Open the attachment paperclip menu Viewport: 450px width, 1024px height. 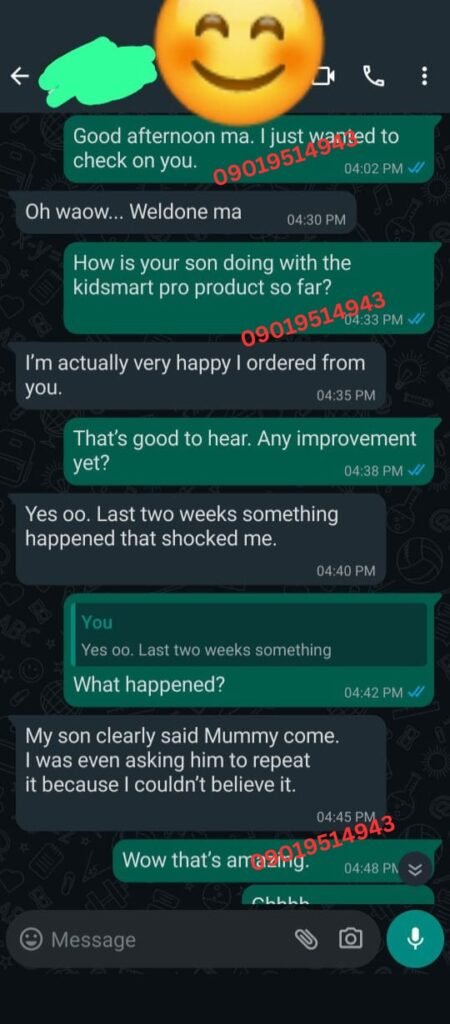pos(306,939)
